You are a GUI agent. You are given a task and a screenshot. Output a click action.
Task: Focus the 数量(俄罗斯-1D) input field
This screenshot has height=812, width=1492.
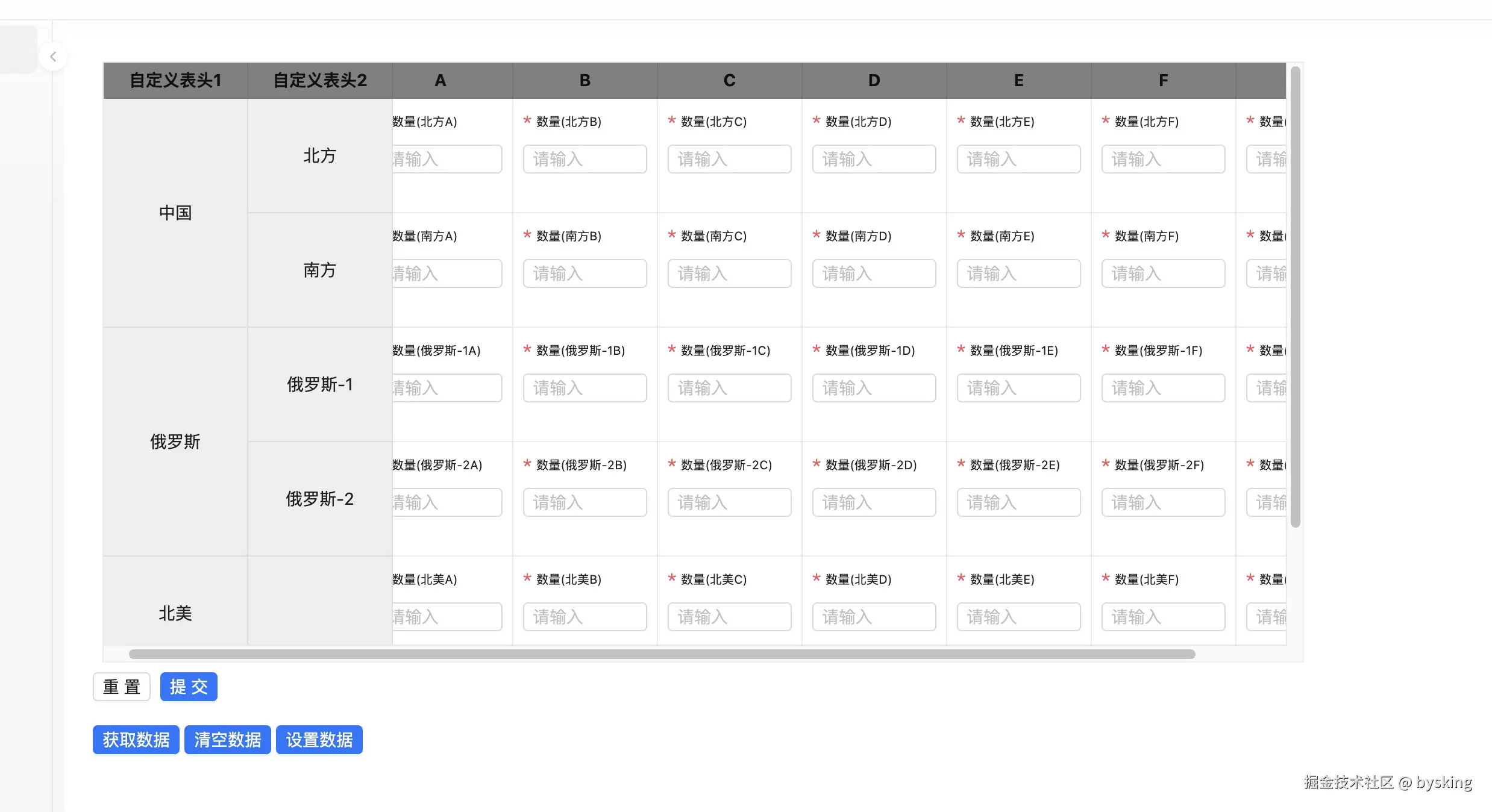click(874, 388)
